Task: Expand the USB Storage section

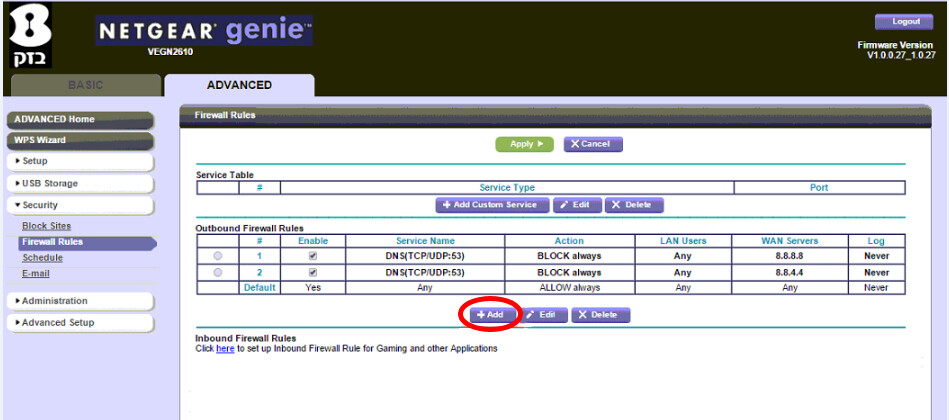Action: tap(80, 183)
